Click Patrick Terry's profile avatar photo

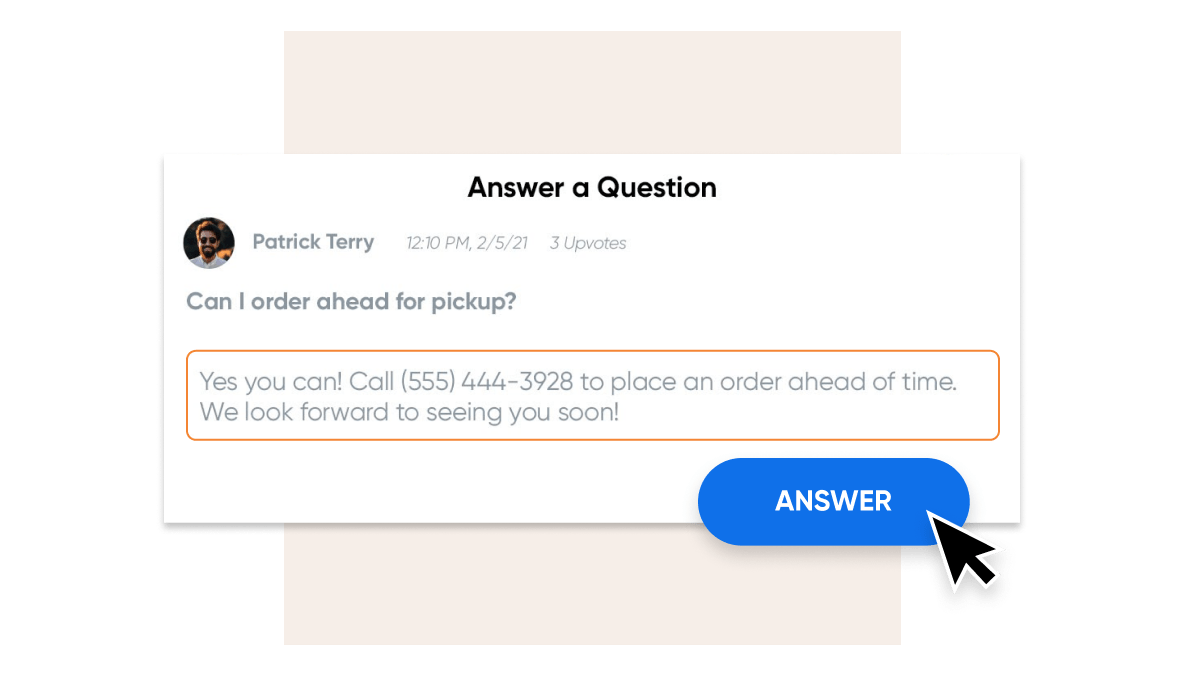208,243
